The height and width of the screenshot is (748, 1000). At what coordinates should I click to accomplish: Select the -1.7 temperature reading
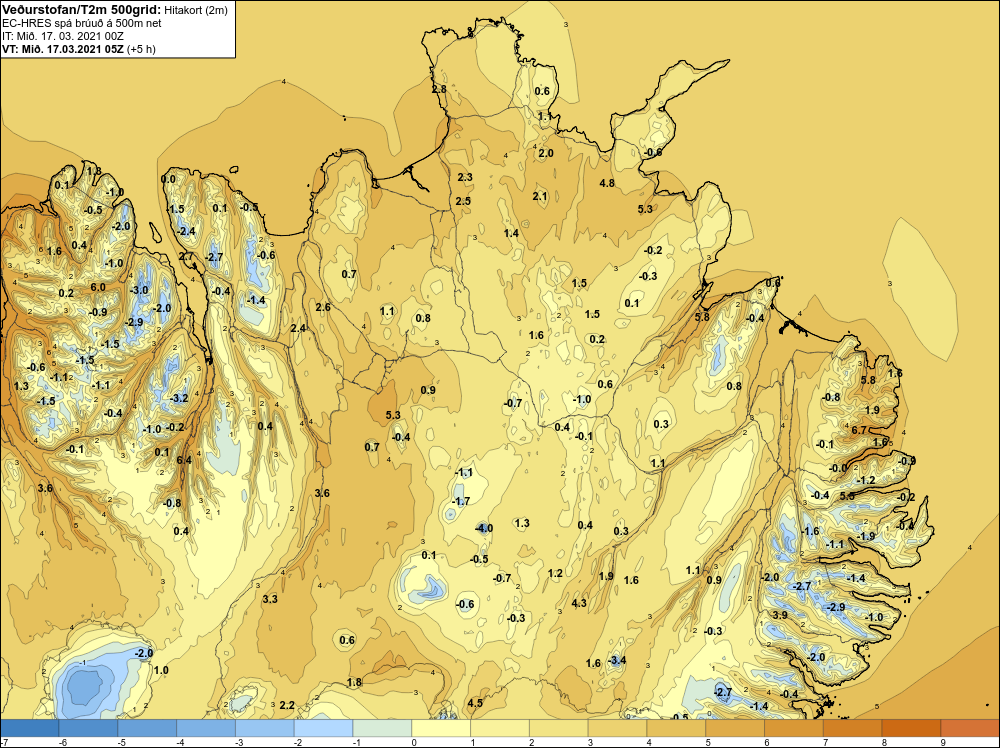(x=461, y=501)
